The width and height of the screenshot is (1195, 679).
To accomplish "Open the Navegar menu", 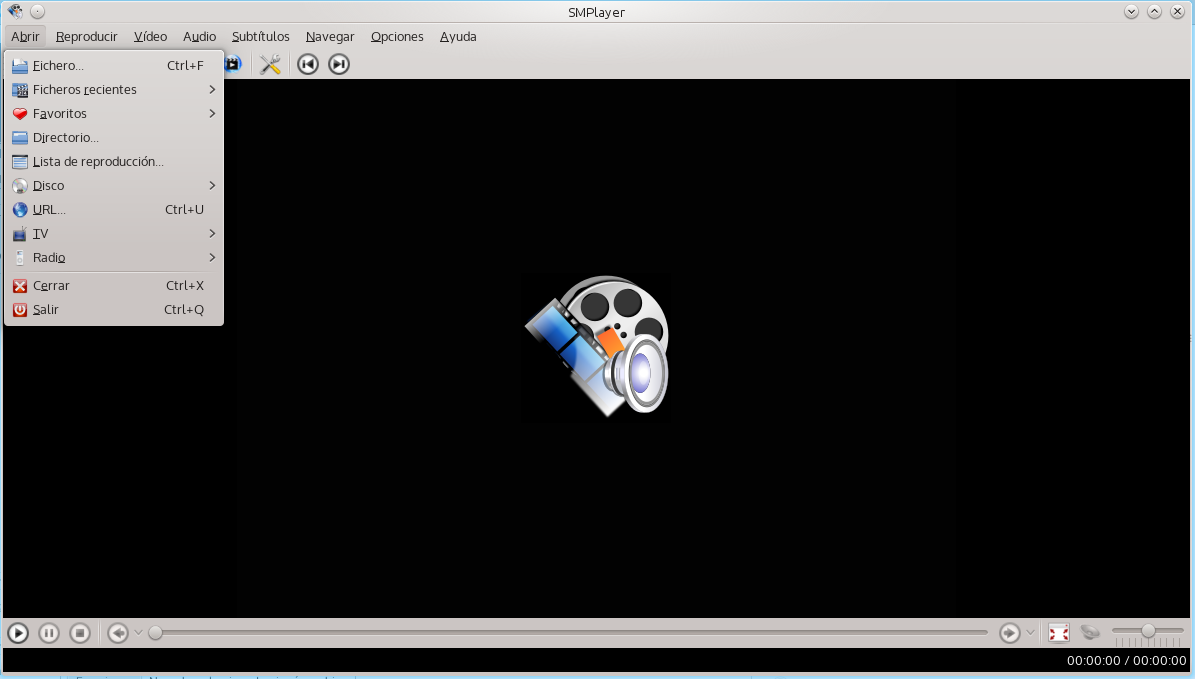I will [330, 37].
